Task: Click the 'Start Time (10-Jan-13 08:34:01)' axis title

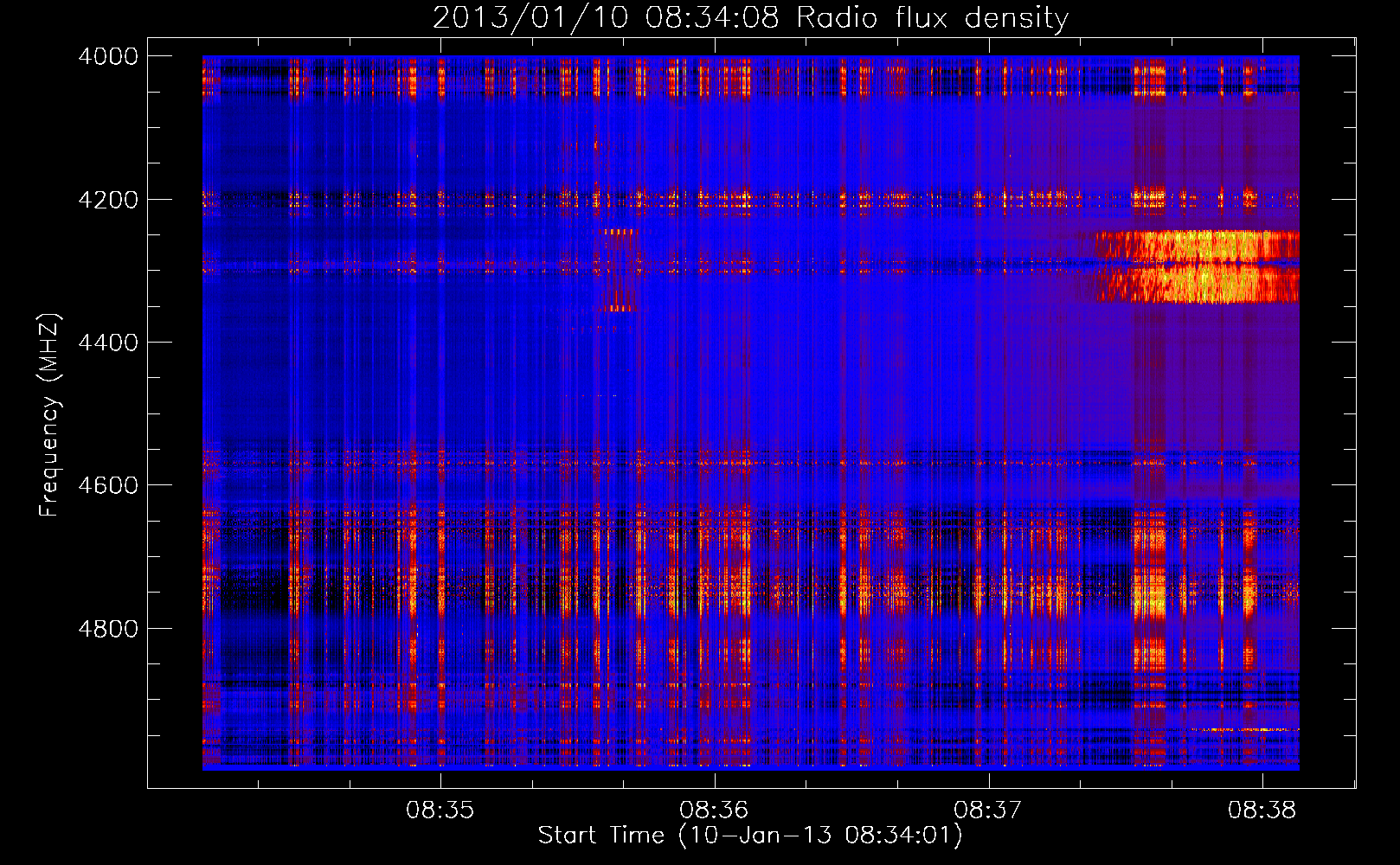Action: tap(750, 836)
